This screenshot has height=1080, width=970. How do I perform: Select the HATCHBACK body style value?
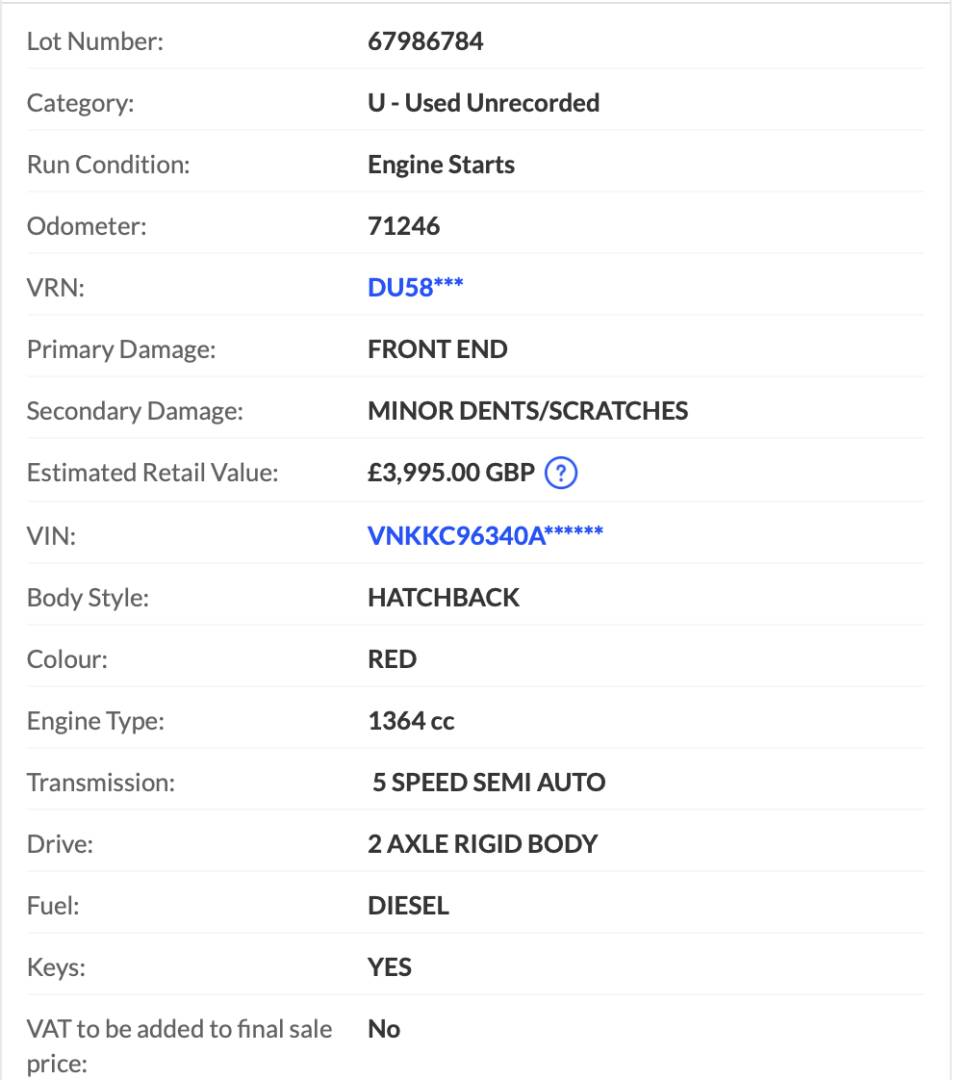point(443,598)
